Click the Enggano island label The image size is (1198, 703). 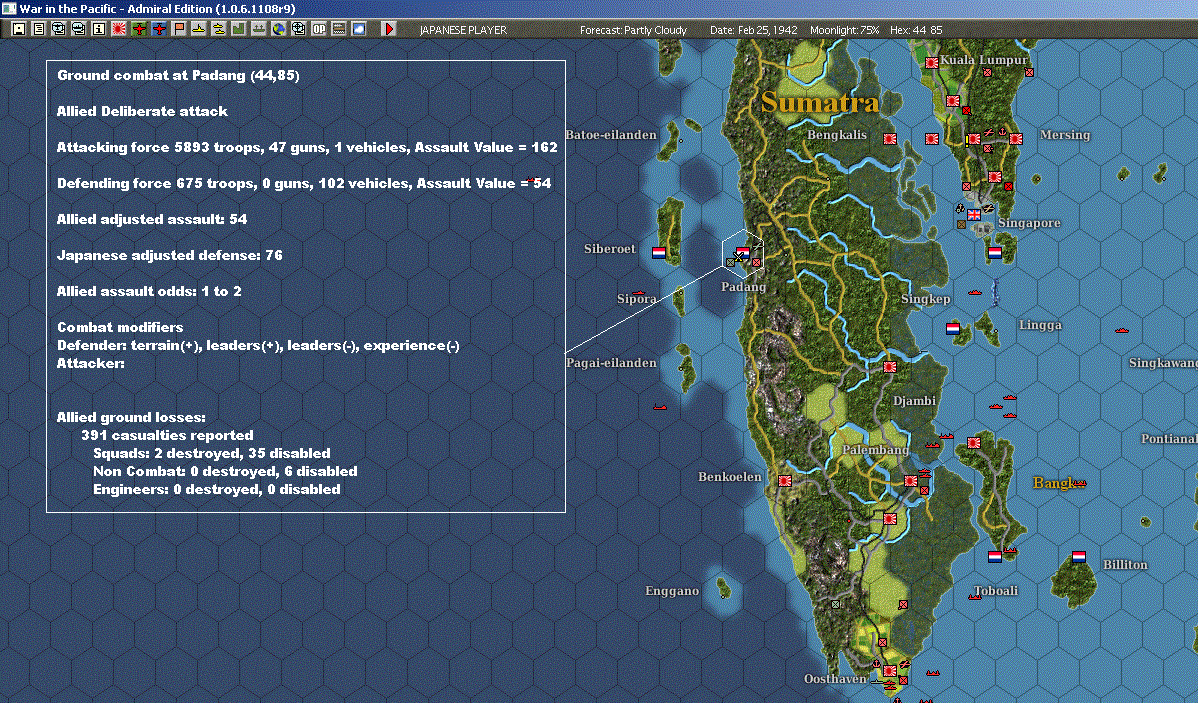pos(672,590)
